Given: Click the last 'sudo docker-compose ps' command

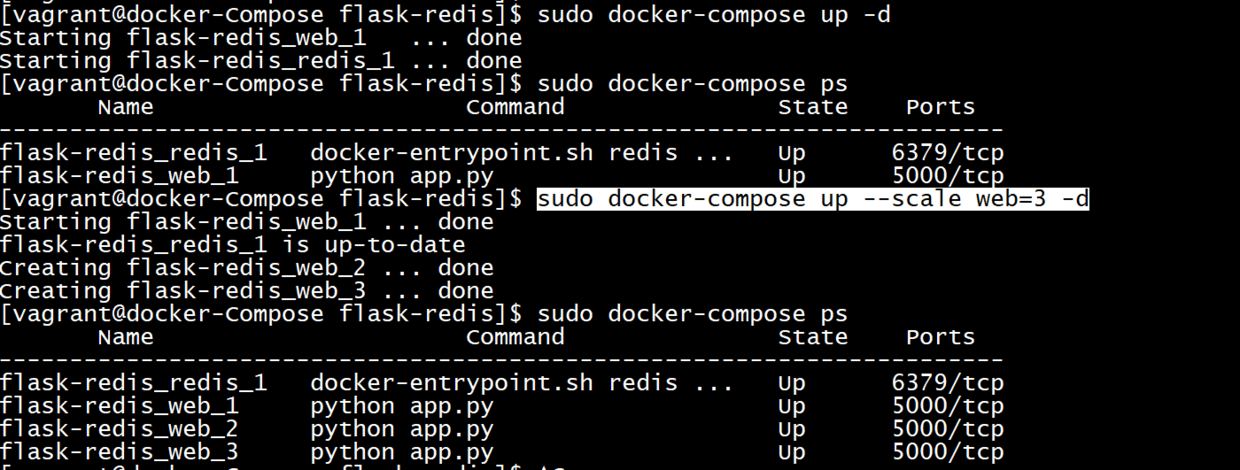Looking at the screenshot, I should (x=692, y=314).
